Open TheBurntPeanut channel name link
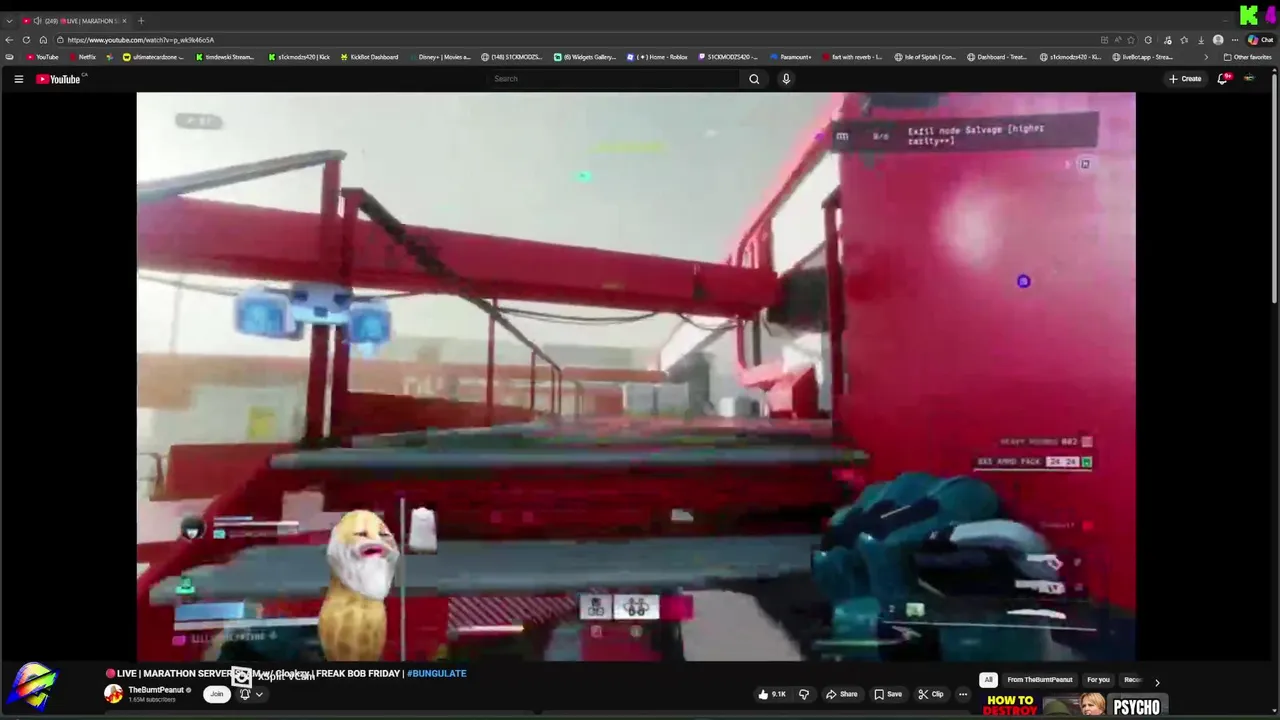 (x=156, y=690)
